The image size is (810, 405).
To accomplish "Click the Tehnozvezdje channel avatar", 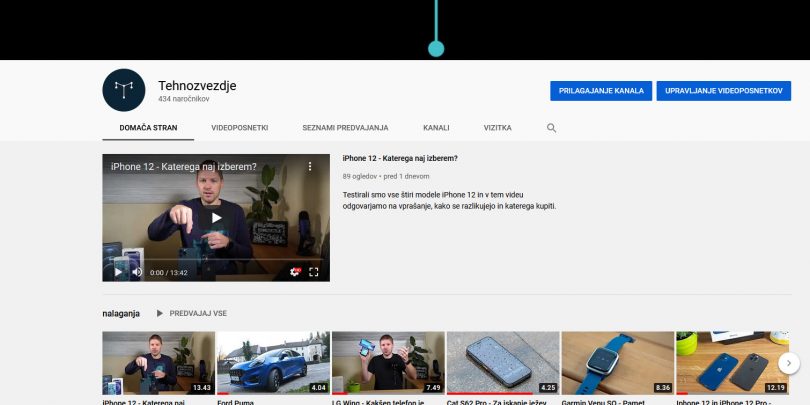I will [124, 90].
